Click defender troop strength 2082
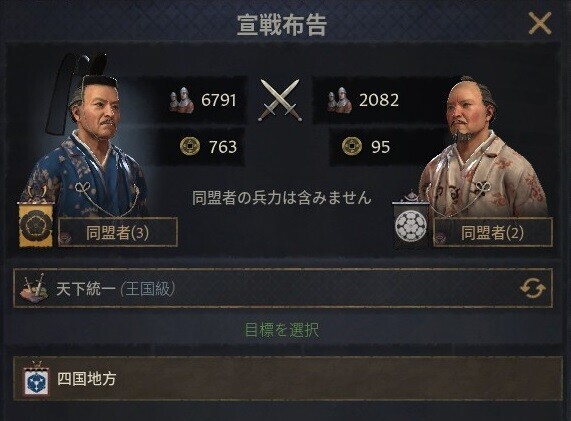Screen dimensions: 571x421 pos(379,100)
